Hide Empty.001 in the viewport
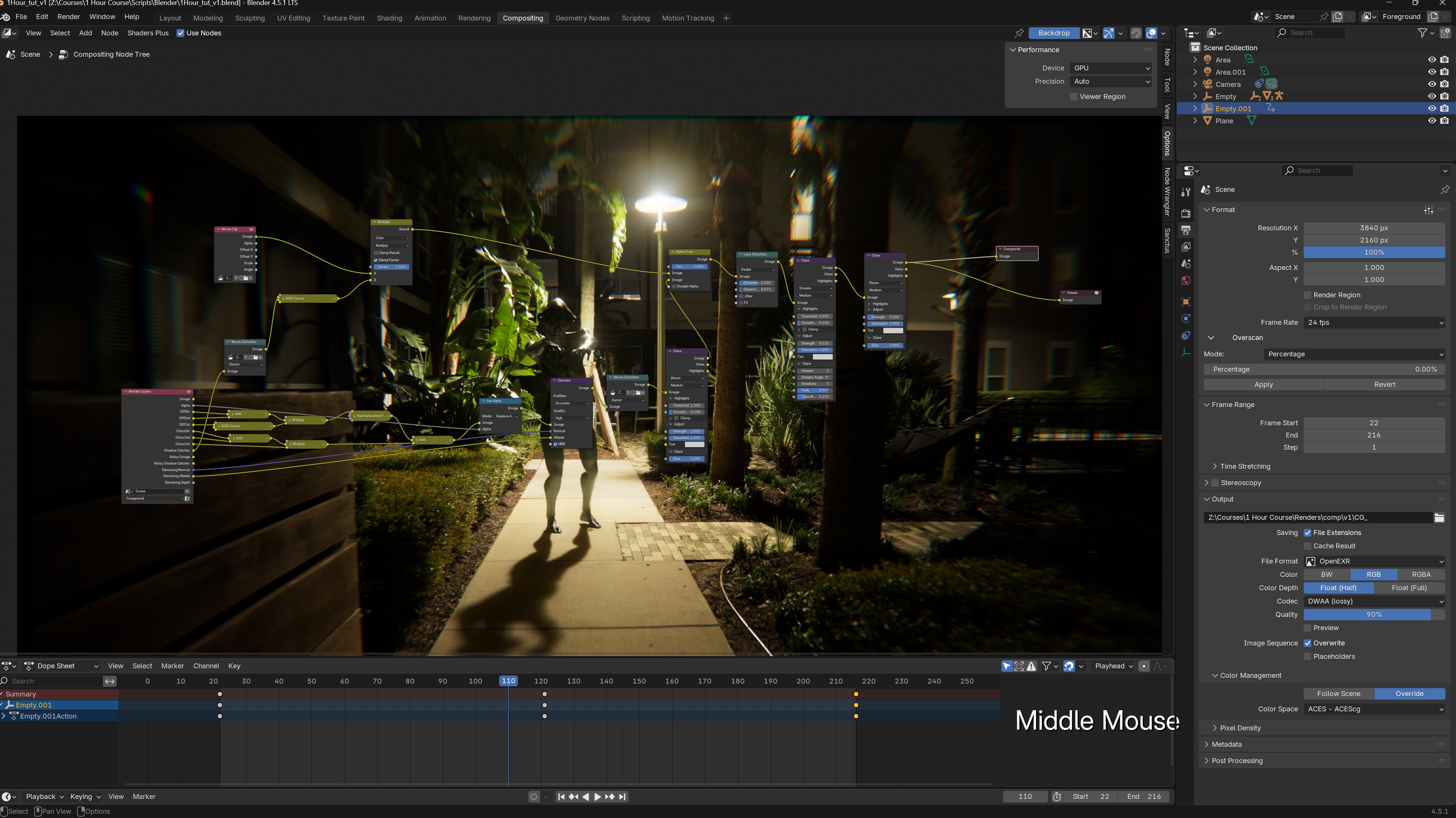This screenshot has width=1456, height=818. tap(1432, 109)
